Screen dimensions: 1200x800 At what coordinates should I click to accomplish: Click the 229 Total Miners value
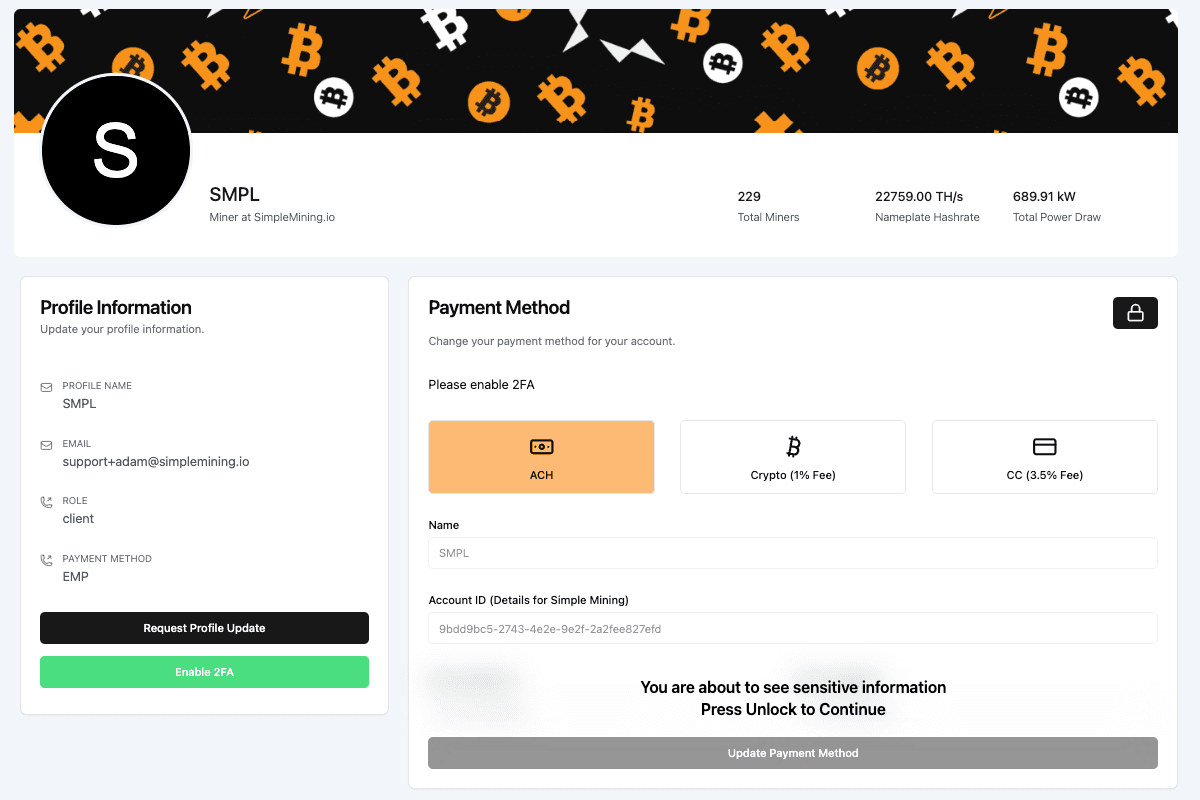[x=749, y=197]
